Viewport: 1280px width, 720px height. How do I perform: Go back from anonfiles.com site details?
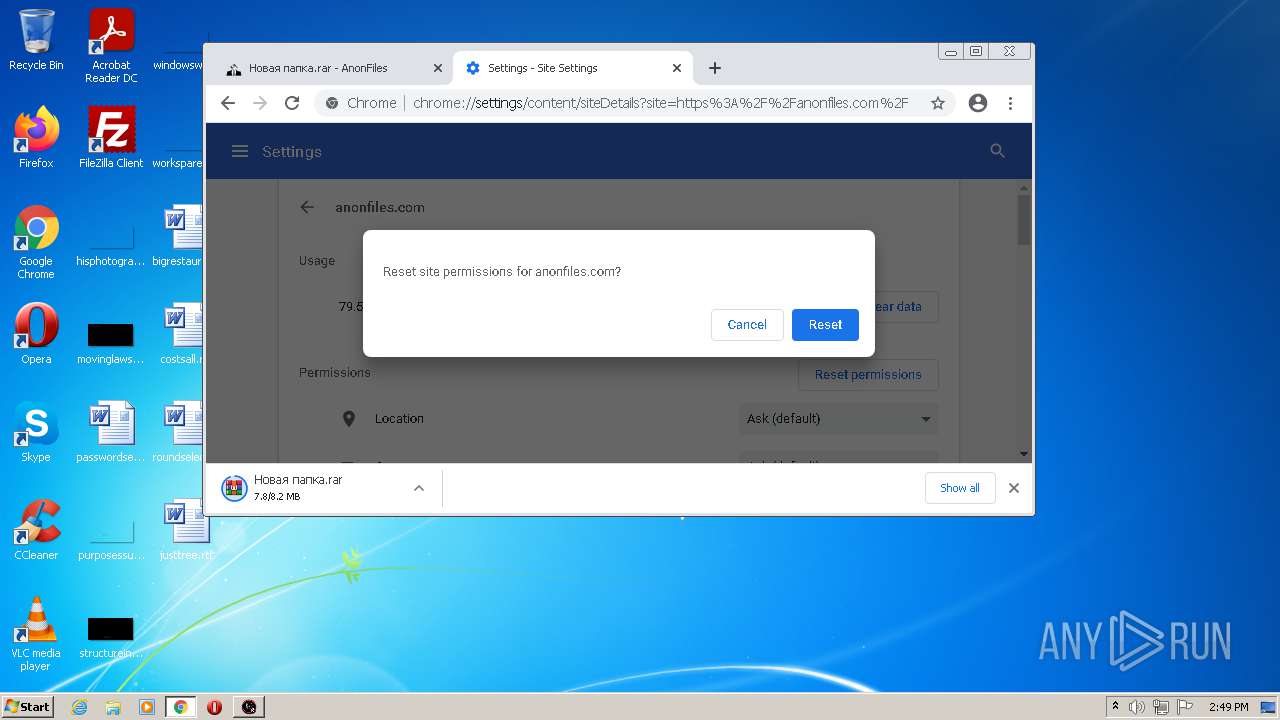307,208
